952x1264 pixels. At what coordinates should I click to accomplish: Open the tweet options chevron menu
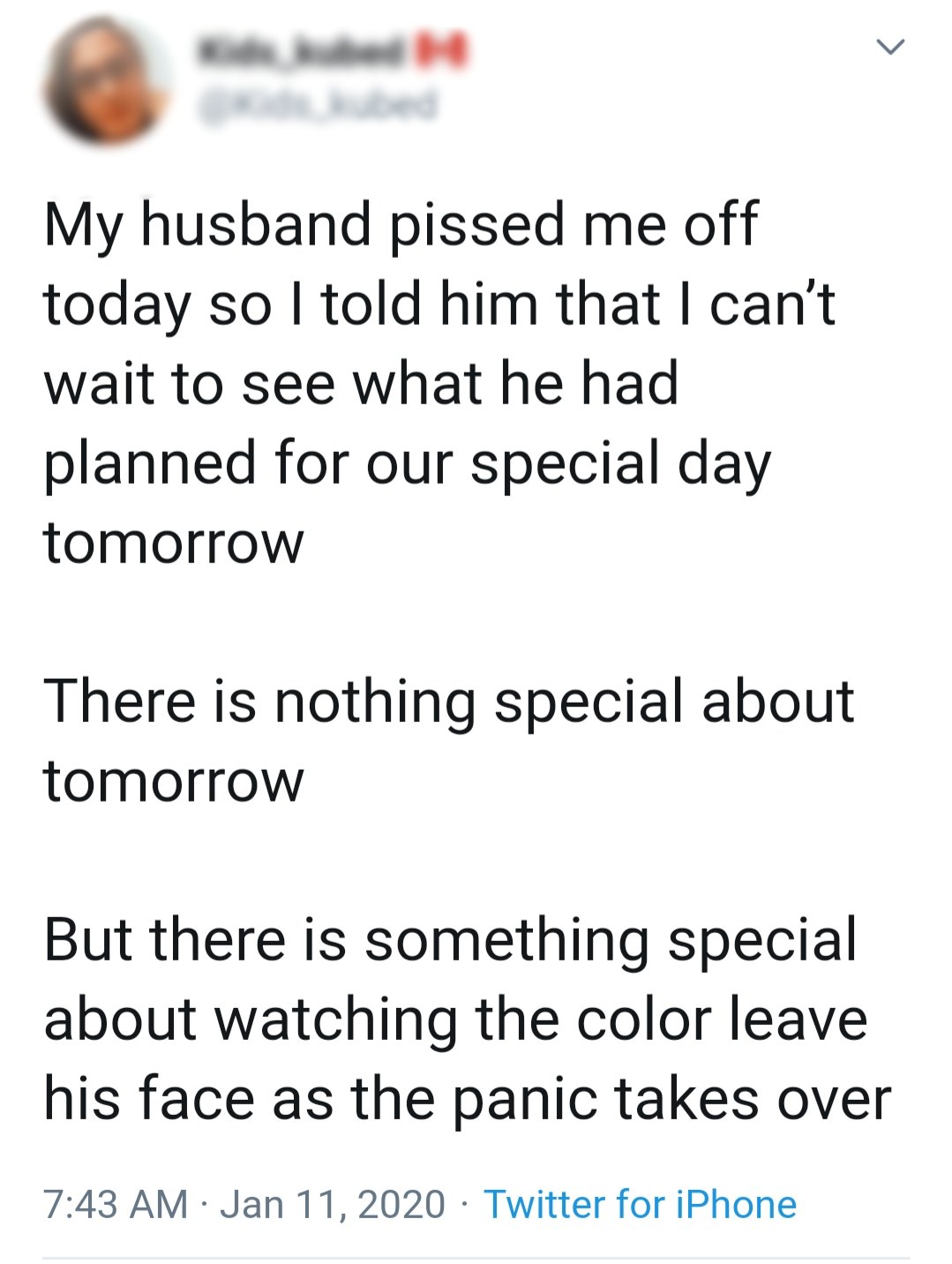[890, 47]
